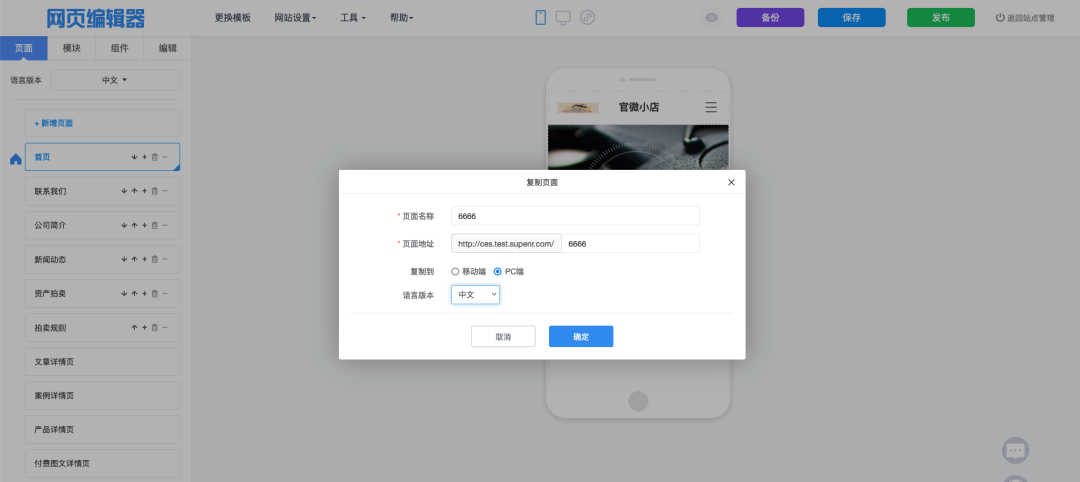
Task: Click 确定 button in dialog
Action: click(581, 337)
